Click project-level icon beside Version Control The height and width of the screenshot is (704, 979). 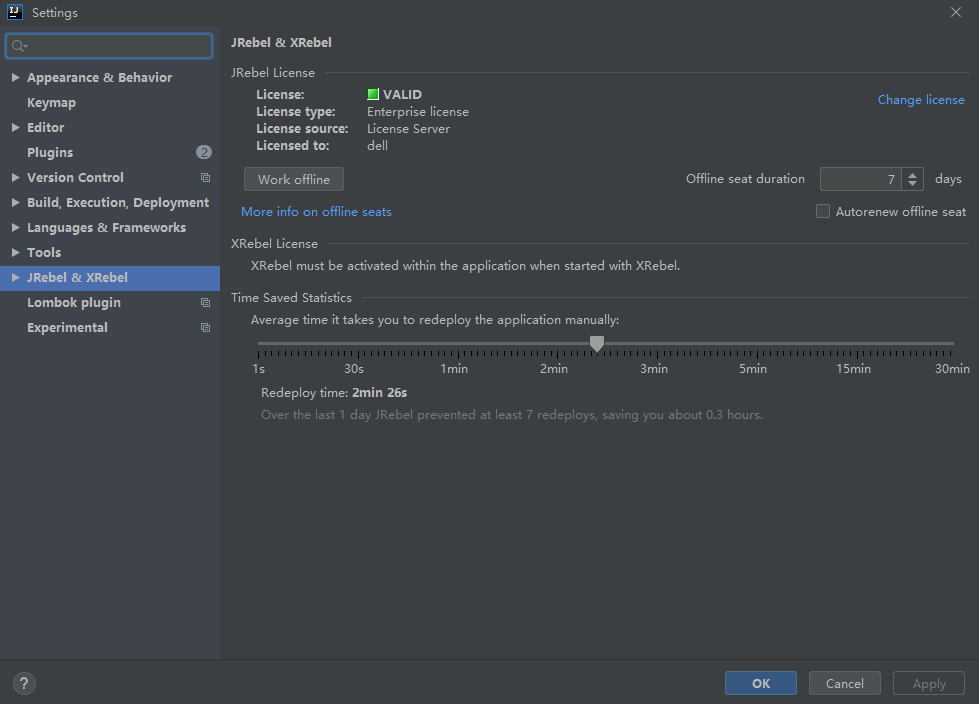pyautogui.click(x=205, y=177)
